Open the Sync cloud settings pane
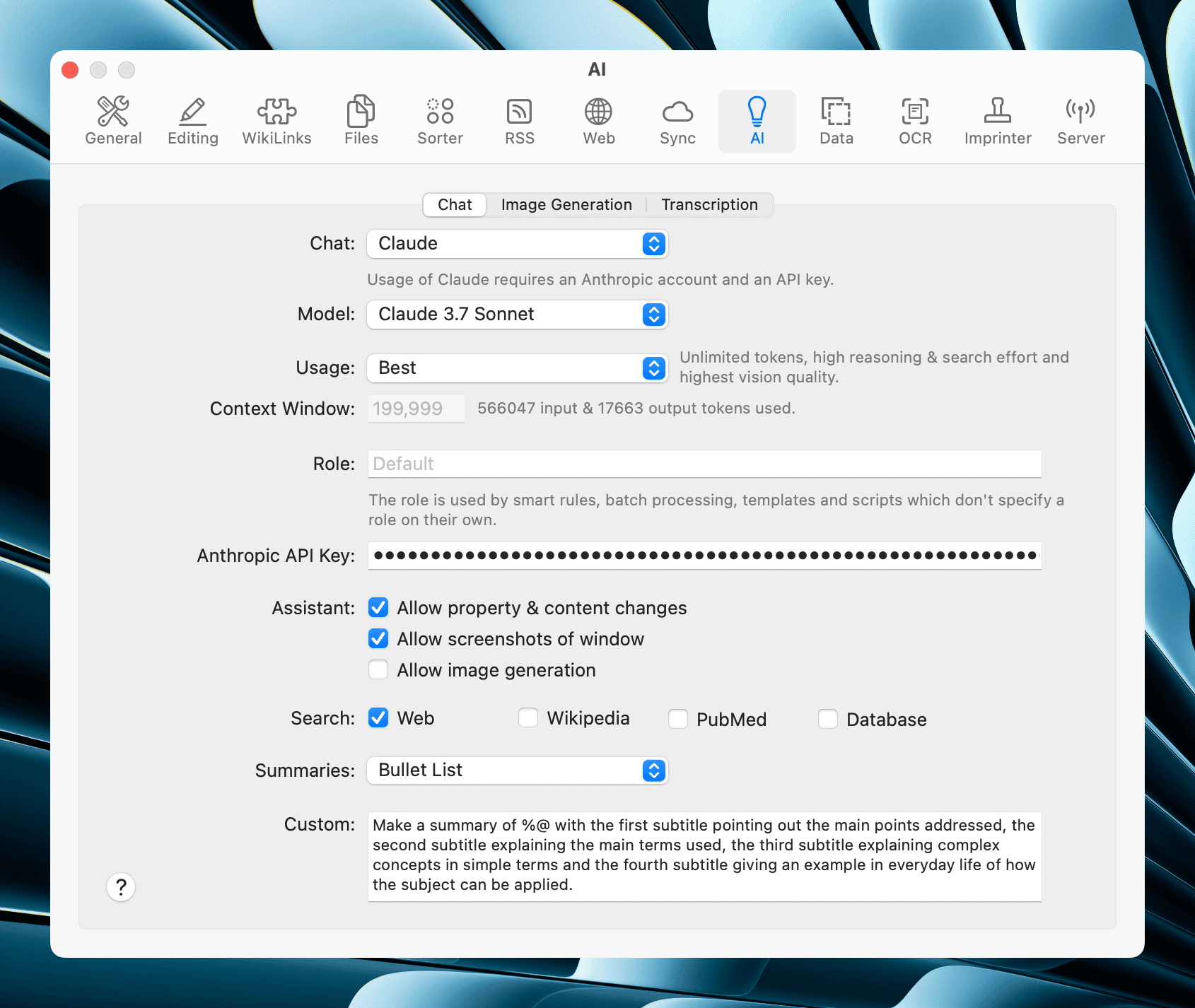 click(677, 122)
